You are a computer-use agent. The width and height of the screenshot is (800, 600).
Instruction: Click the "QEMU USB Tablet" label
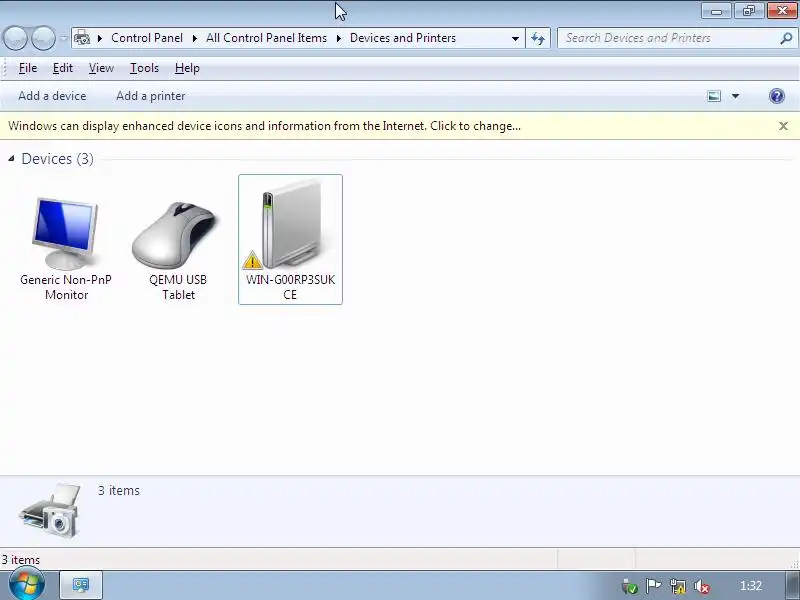[178, 287]
